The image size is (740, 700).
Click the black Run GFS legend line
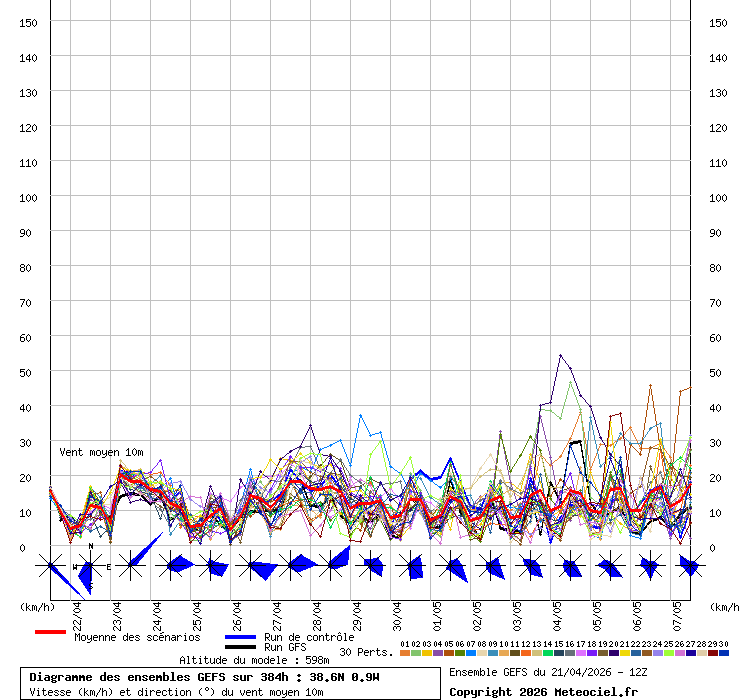pyautogui.click(x=240, y=648)
